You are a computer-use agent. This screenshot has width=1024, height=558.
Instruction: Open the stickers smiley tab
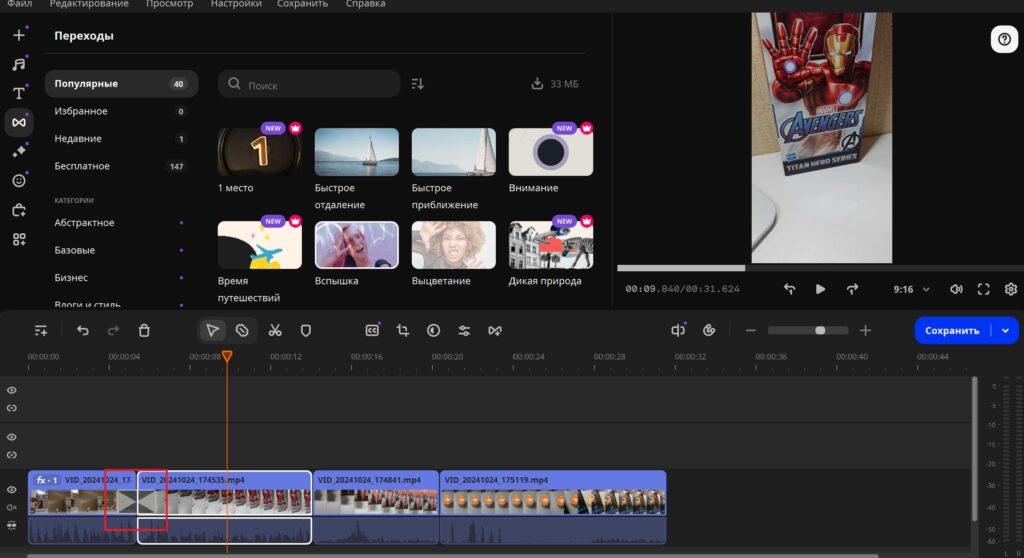(x=19, y=180)
